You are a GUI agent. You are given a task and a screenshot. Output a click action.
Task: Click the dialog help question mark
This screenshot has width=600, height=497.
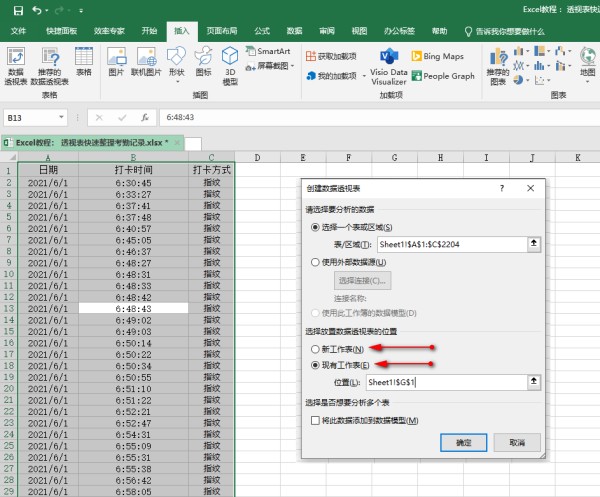coord(502,188)
